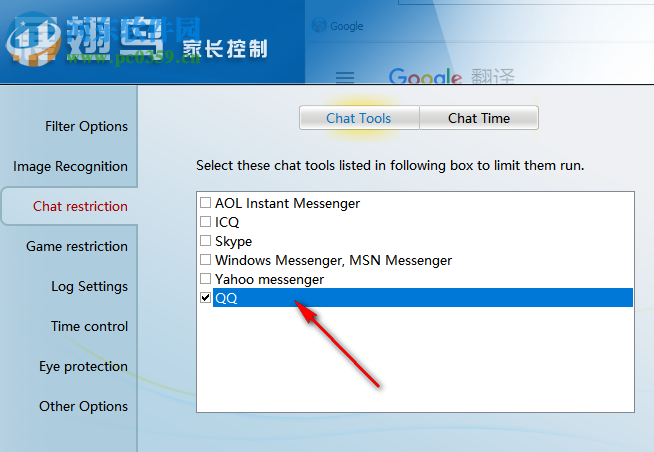654x452 pixels.
Task: Open Log Settings from the sidebar
Action: point(89,286)
